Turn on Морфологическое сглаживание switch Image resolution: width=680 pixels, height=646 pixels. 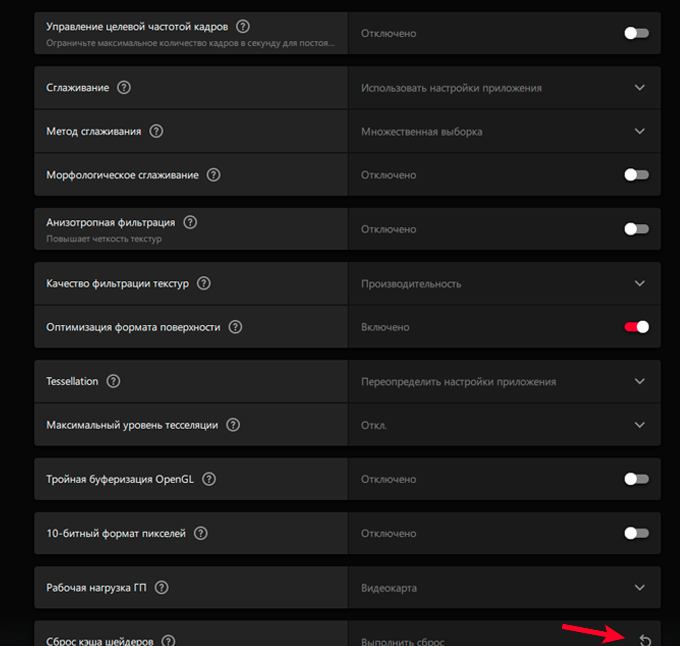tap(636, 175)
